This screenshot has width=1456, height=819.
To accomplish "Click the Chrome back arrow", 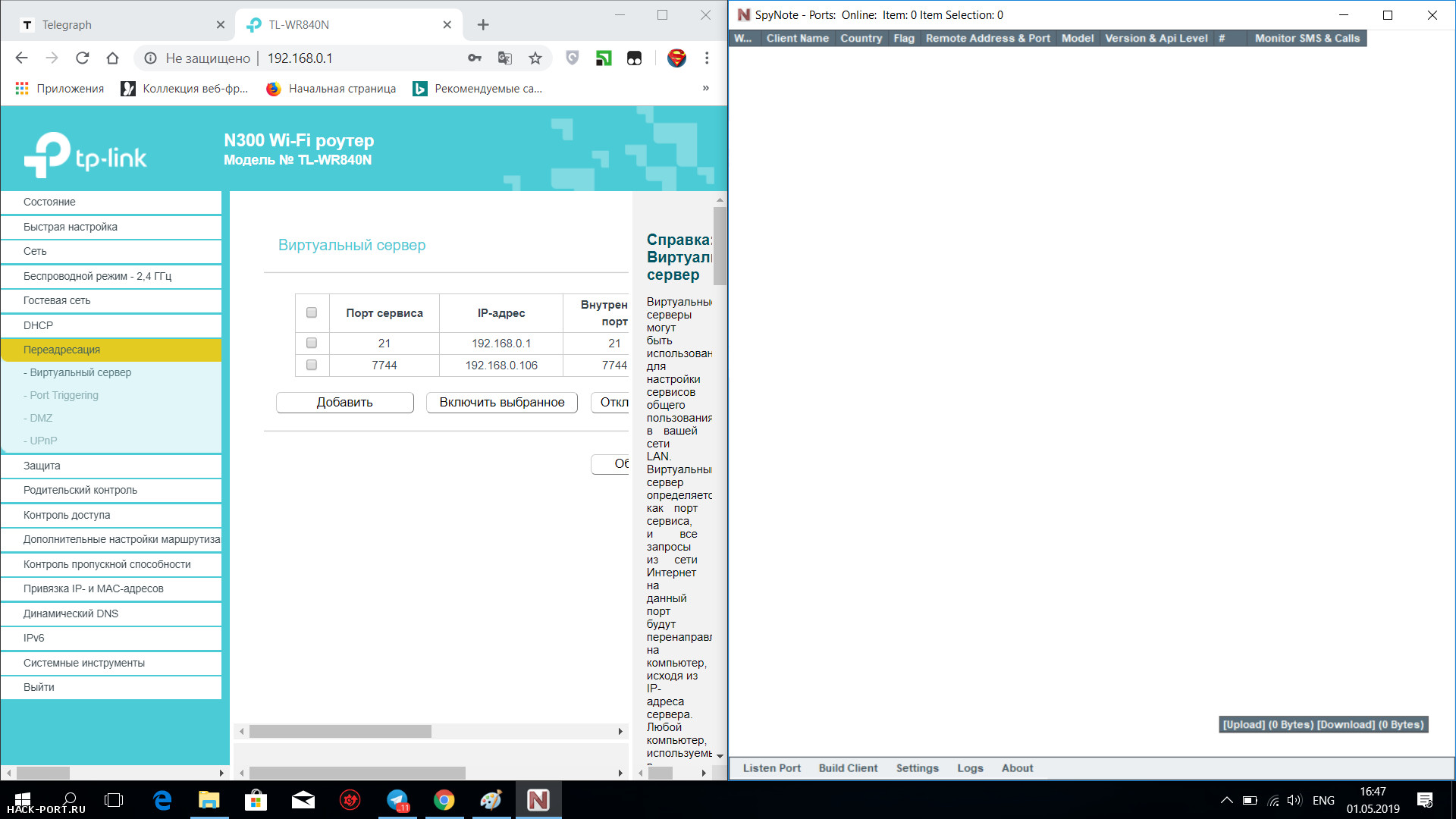I will [x=21, y=58].
